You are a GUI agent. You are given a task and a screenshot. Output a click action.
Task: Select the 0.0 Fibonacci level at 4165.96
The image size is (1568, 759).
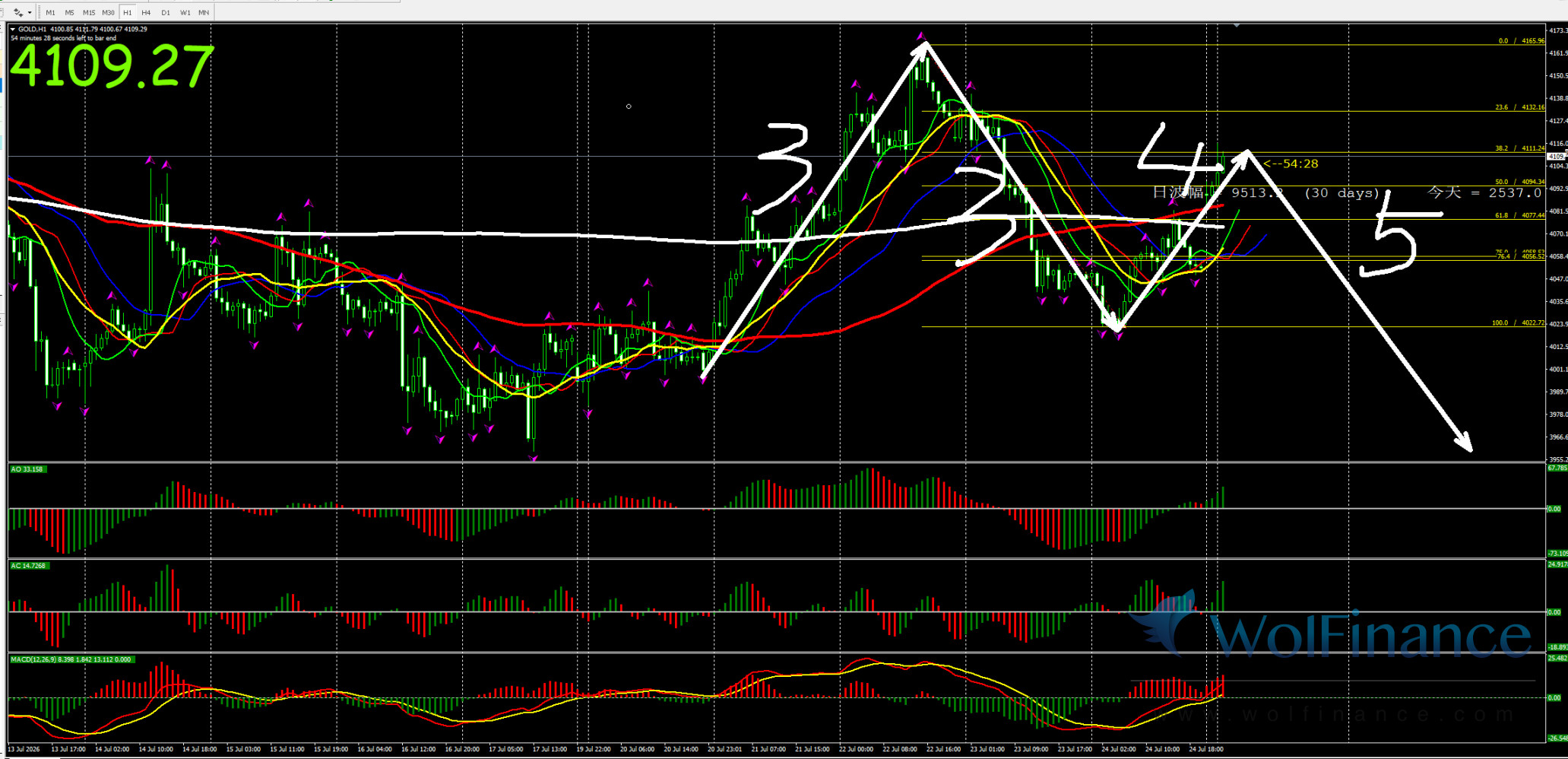click(1522, 41)
